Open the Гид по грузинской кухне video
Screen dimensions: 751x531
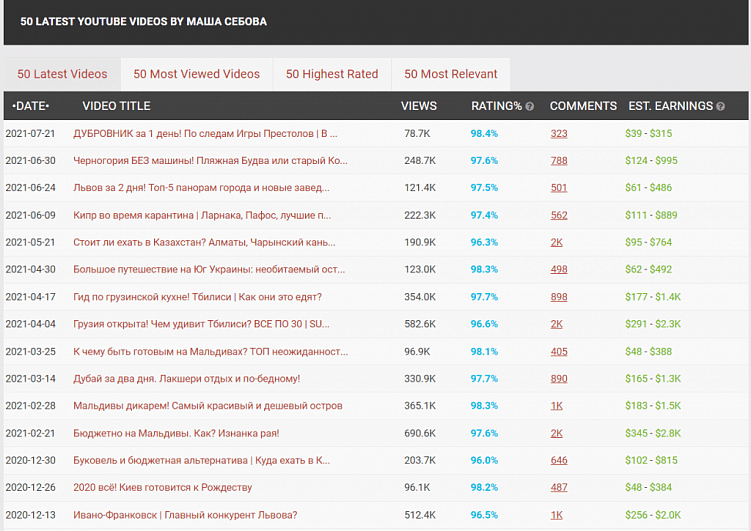(197, 297)
